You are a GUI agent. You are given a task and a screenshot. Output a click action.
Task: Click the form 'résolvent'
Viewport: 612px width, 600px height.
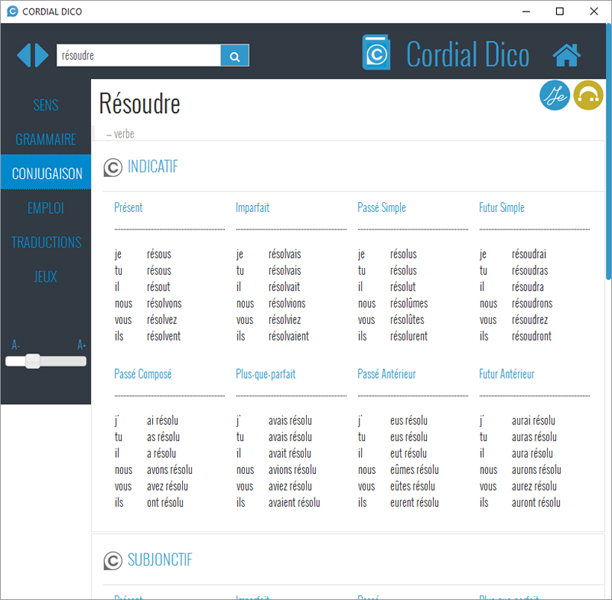click(164, 336)
